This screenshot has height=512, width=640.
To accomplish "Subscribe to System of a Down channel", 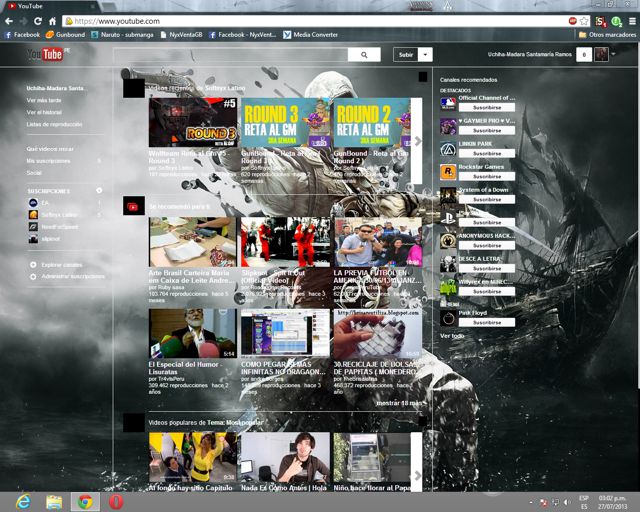I will (x=487, y=200).
